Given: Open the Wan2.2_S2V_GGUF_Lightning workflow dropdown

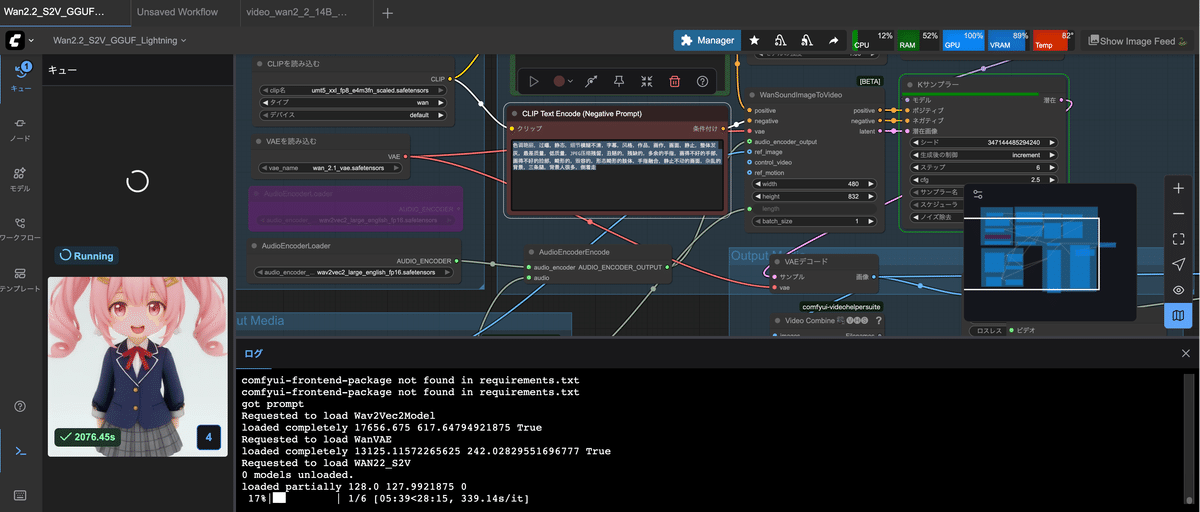Looking at the screenshot, I should click(x=119, y=40).
